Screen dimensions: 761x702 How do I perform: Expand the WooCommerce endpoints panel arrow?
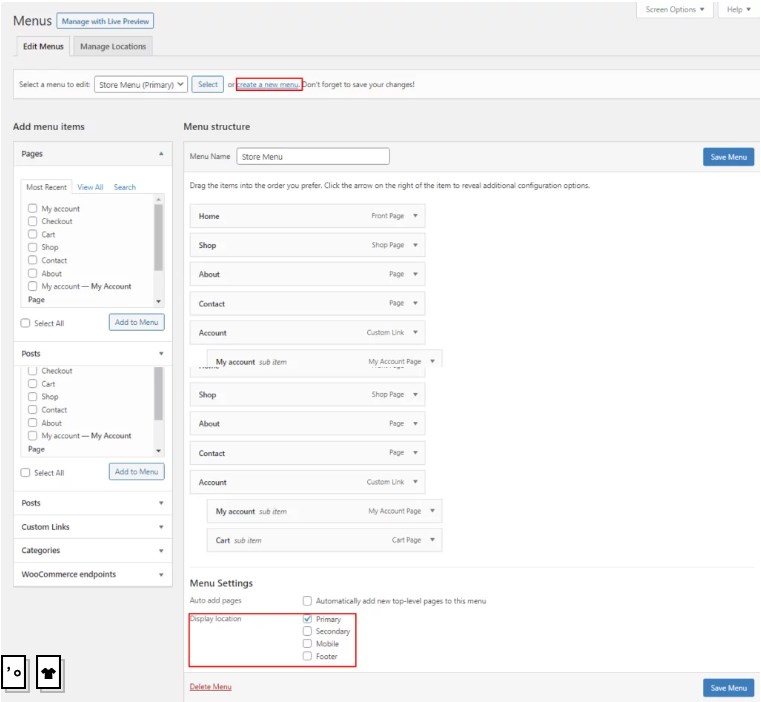coord(161,575)
